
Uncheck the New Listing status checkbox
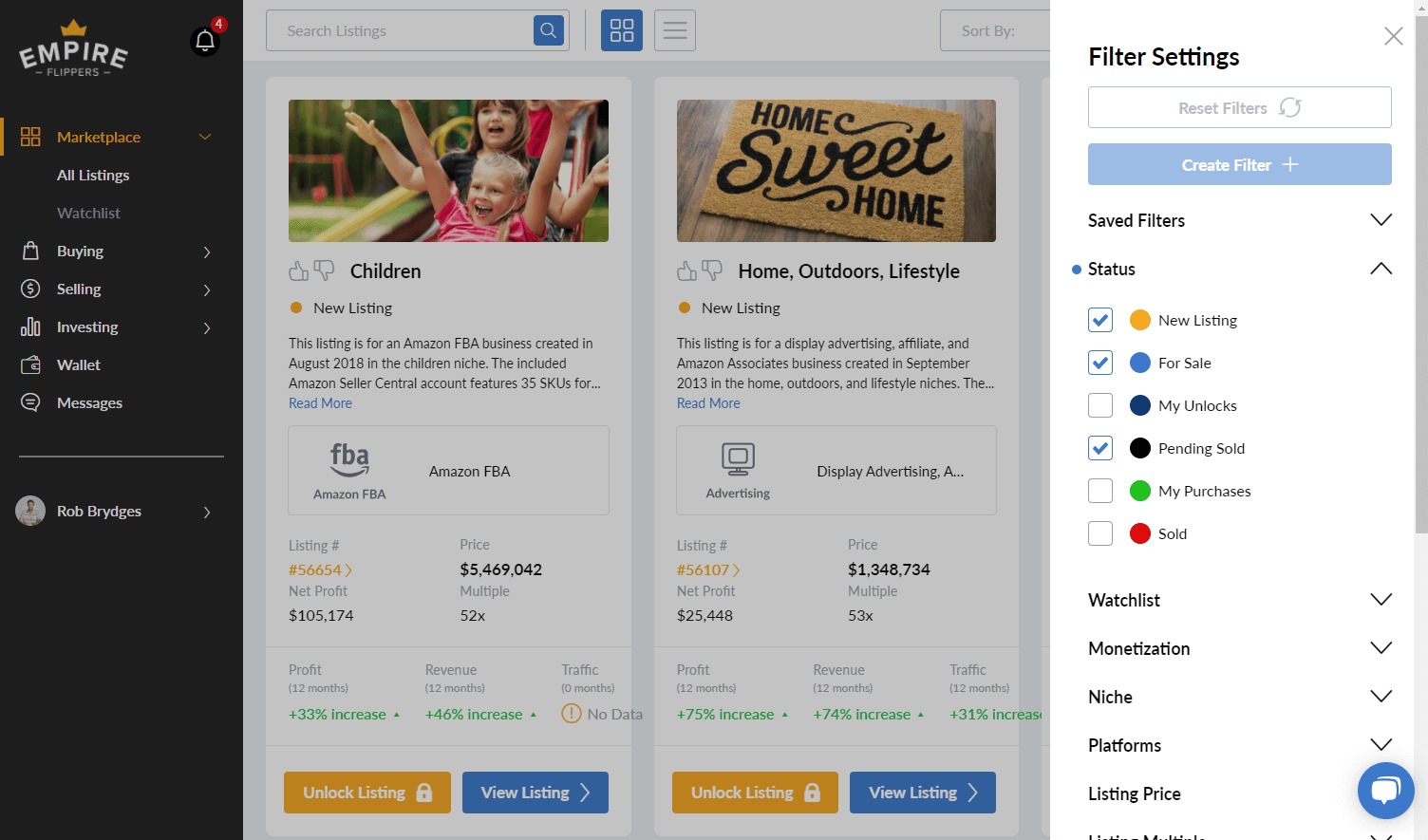point(1100,320)
